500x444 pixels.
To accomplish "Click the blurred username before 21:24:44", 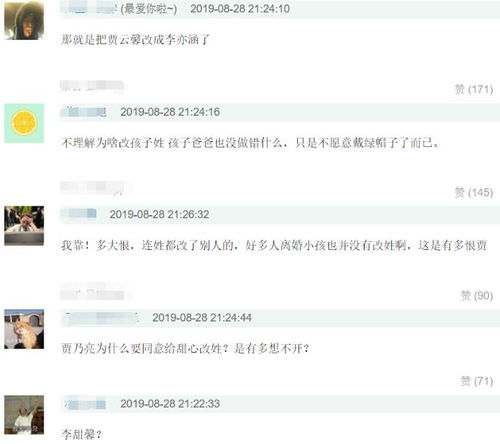I will [x=101, y=318].
